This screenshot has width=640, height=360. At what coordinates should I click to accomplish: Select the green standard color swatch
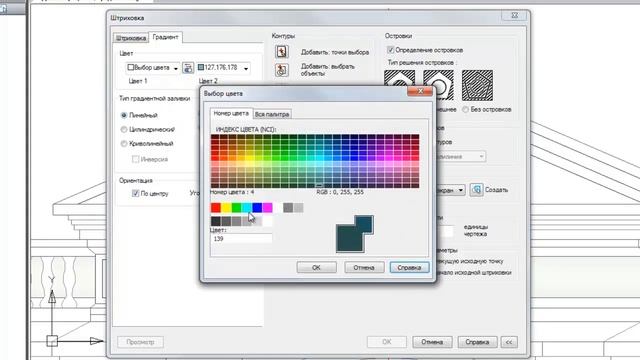point(236,208)
